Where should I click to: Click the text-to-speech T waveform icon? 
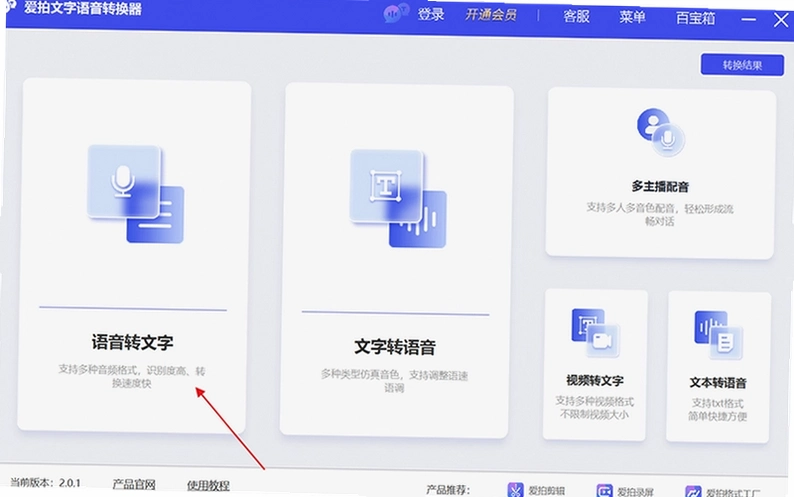[x=398, y=199]
